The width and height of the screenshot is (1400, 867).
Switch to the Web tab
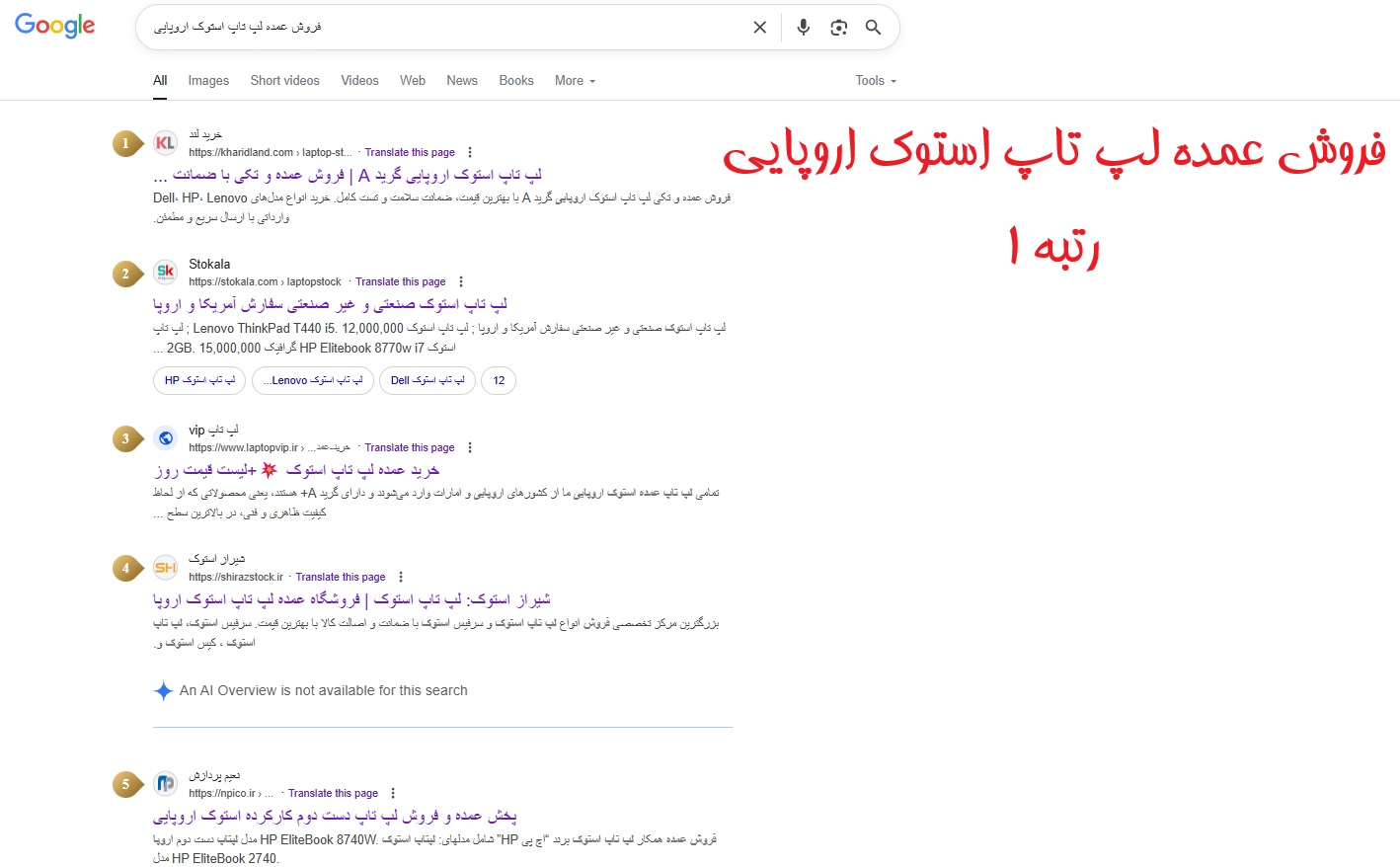(x=413, y=81)
